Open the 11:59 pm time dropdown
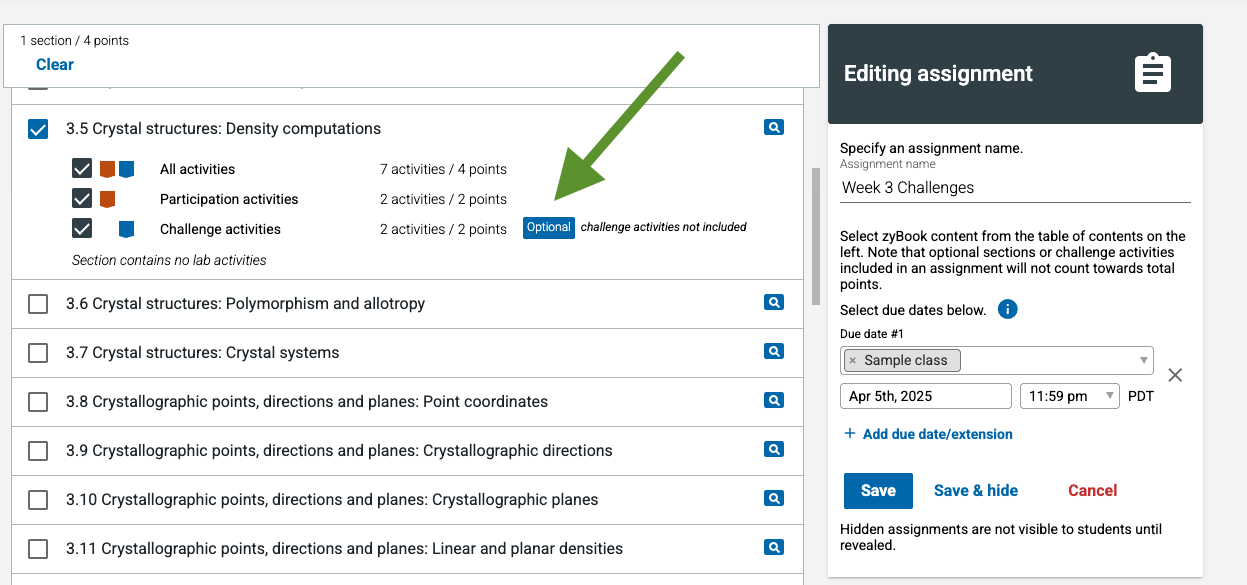 click(1069, 396)
